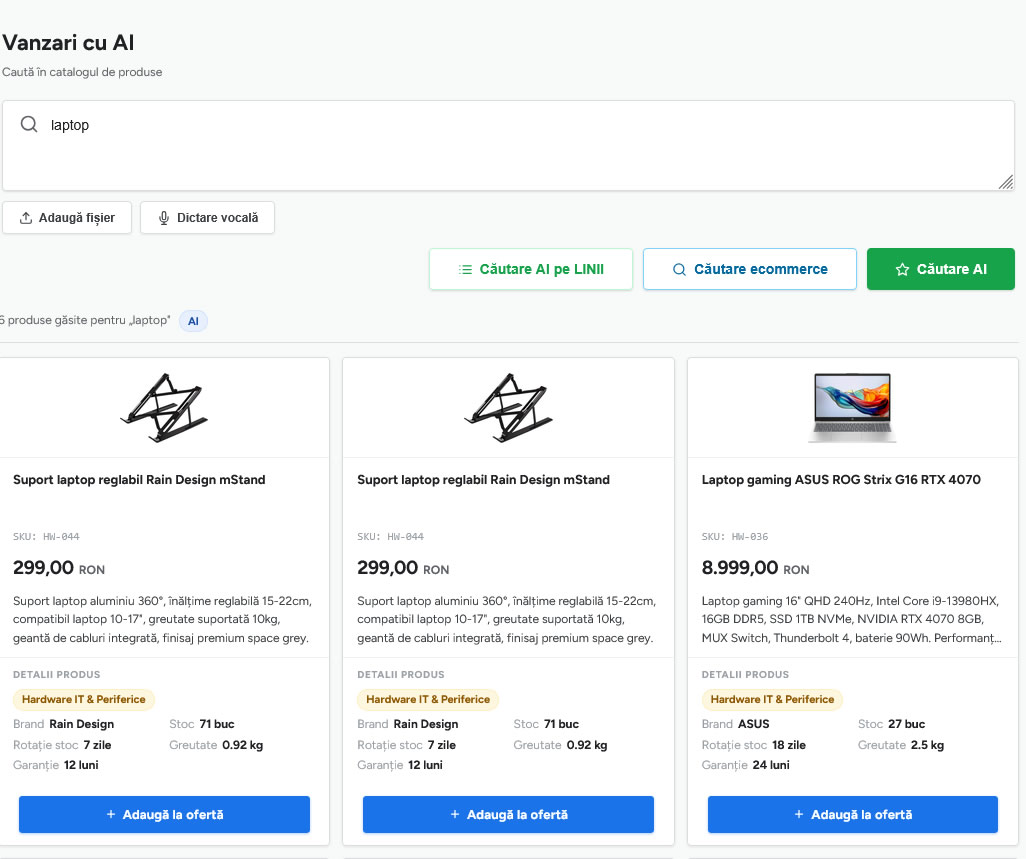The image size is (1026, 859).
Task: Open the ASUS laptop product image
Action: (853, 408)
